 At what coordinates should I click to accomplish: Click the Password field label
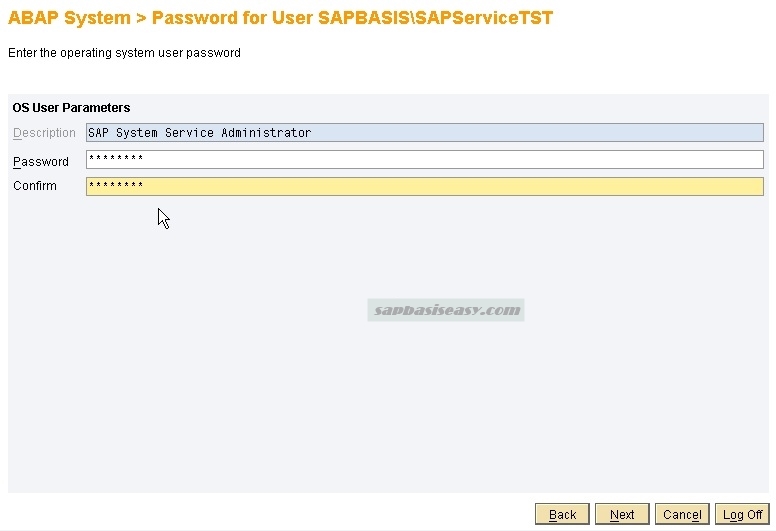[x=41, y=162]
